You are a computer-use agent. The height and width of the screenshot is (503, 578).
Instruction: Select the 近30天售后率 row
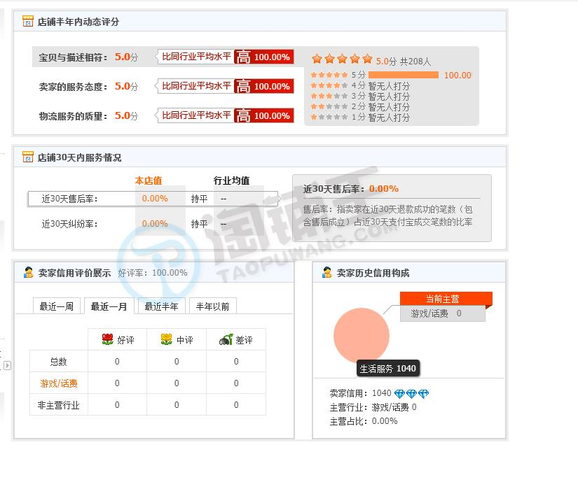click(x=153, y=199)
